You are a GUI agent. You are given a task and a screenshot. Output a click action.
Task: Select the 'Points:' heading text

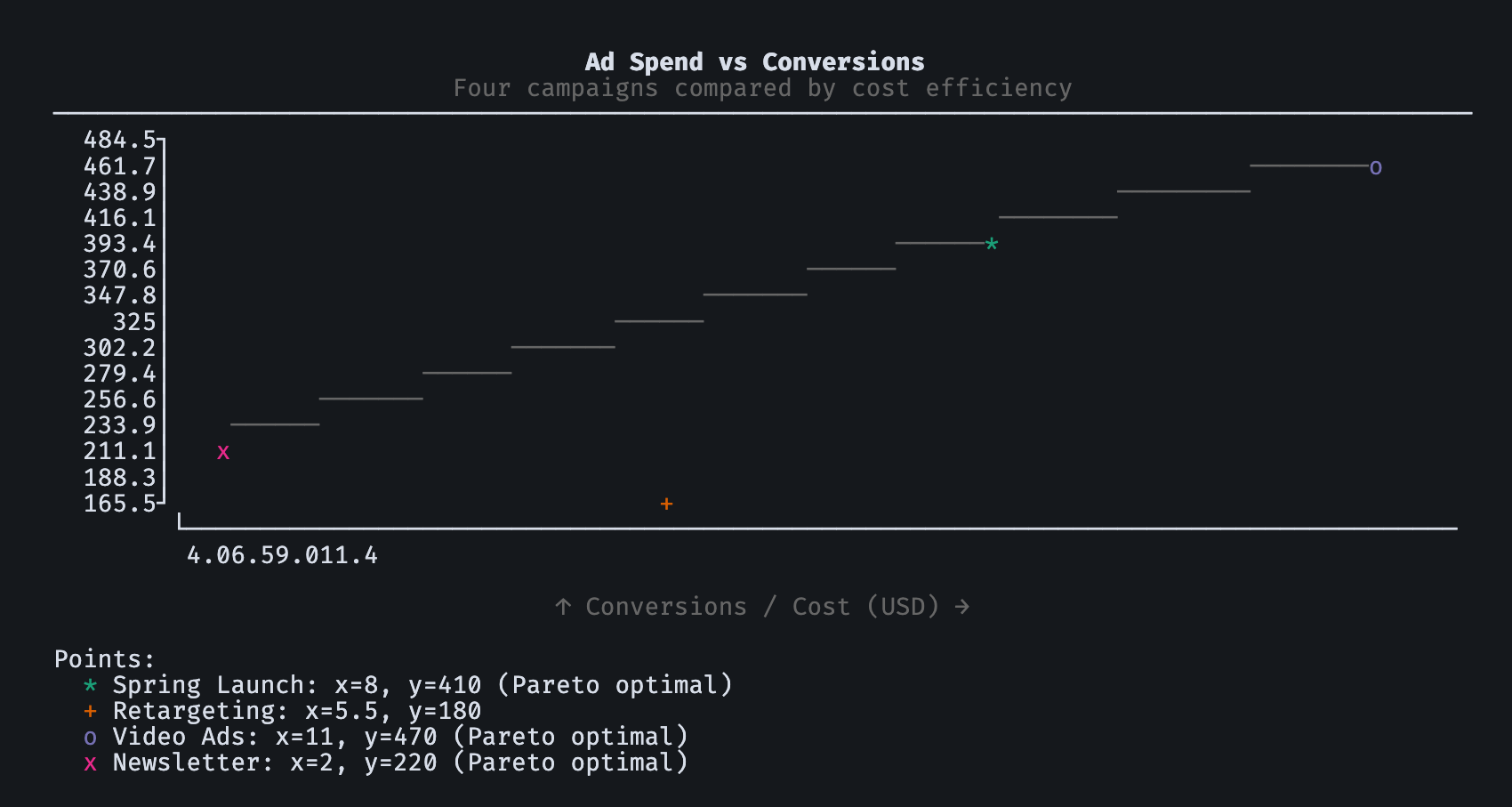click(104, 659)
